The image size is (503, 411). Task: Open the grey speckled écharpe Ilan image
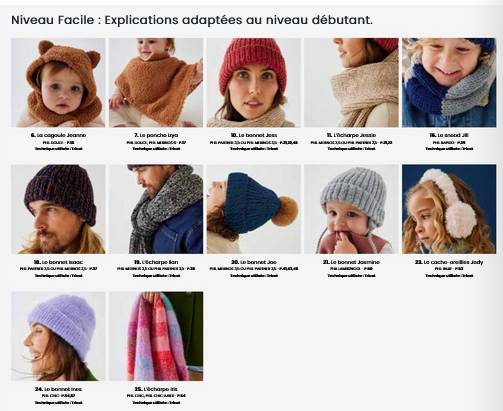click(x=156, y=209)
